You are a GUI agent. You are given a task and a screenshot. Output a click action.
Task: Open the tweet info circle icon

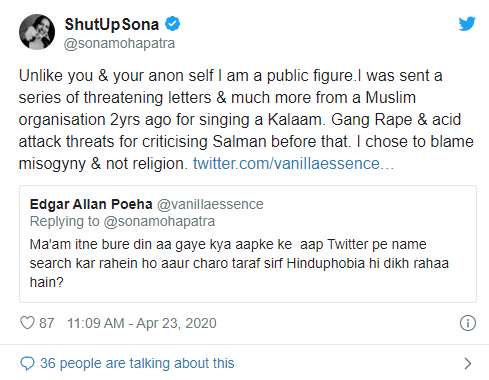468,323
